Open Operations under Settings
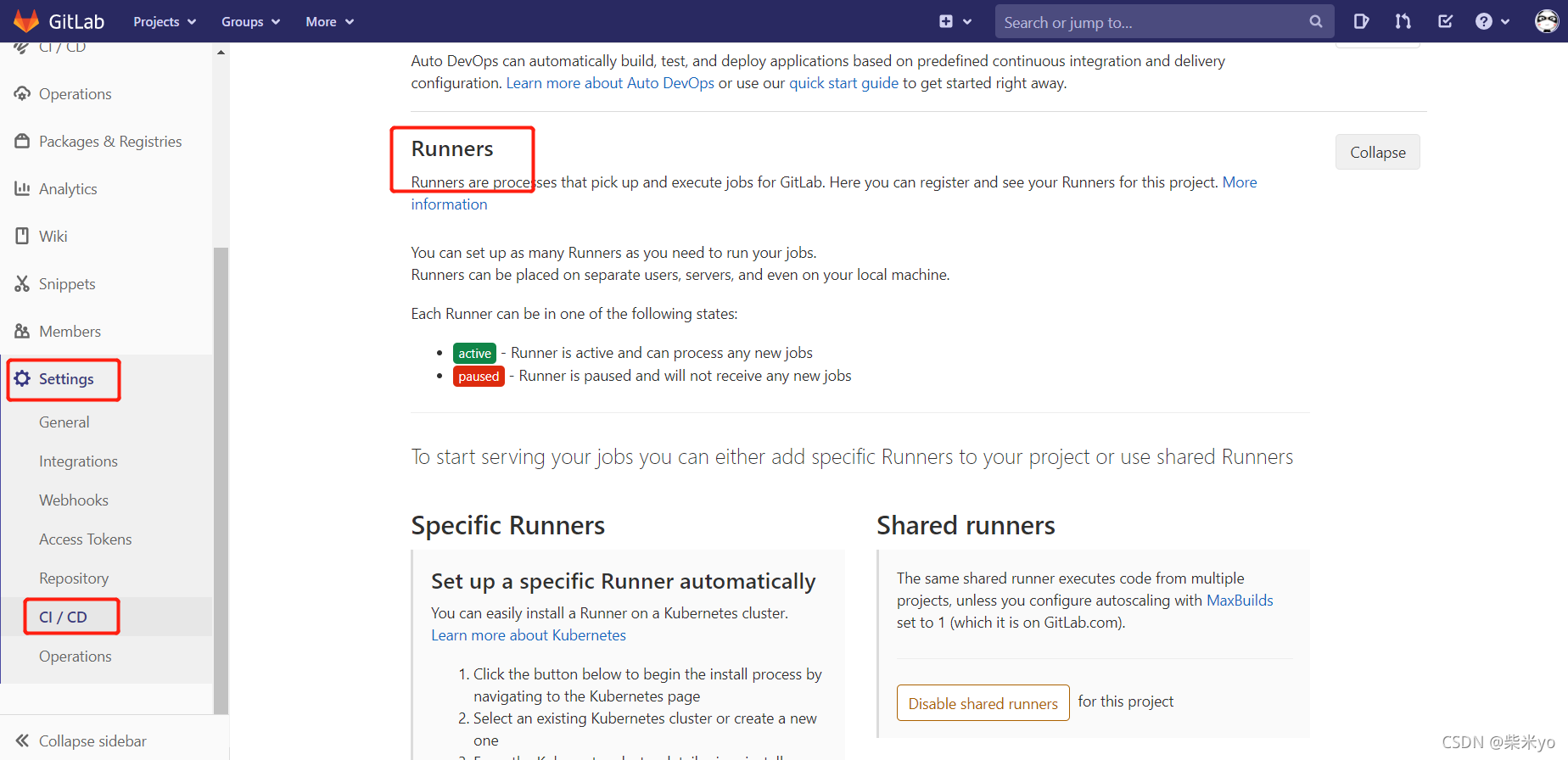This screenshot has height=760, width=1568. tap(76, 657)
